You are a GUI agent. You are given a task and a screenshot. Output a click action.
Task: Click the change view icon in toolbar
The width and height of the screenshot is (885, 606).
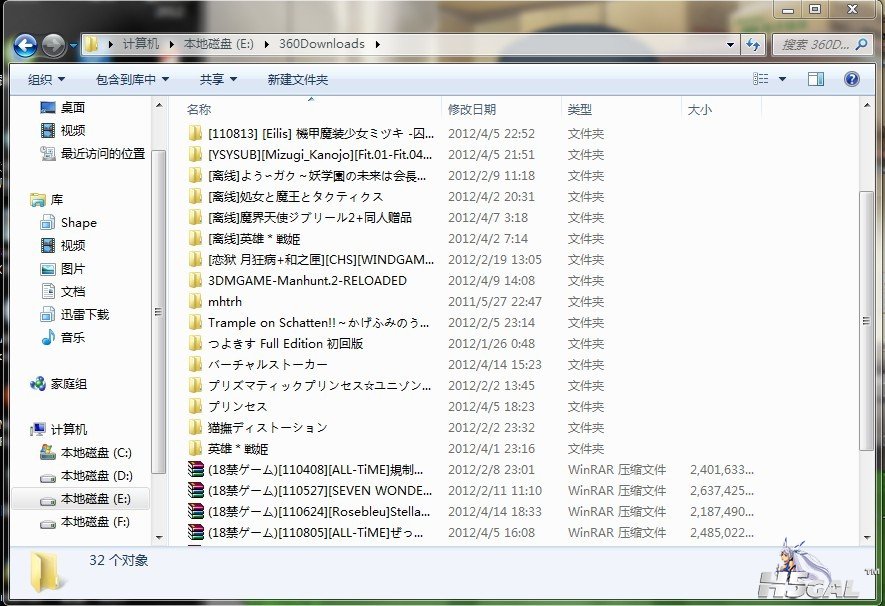(762, 79)
